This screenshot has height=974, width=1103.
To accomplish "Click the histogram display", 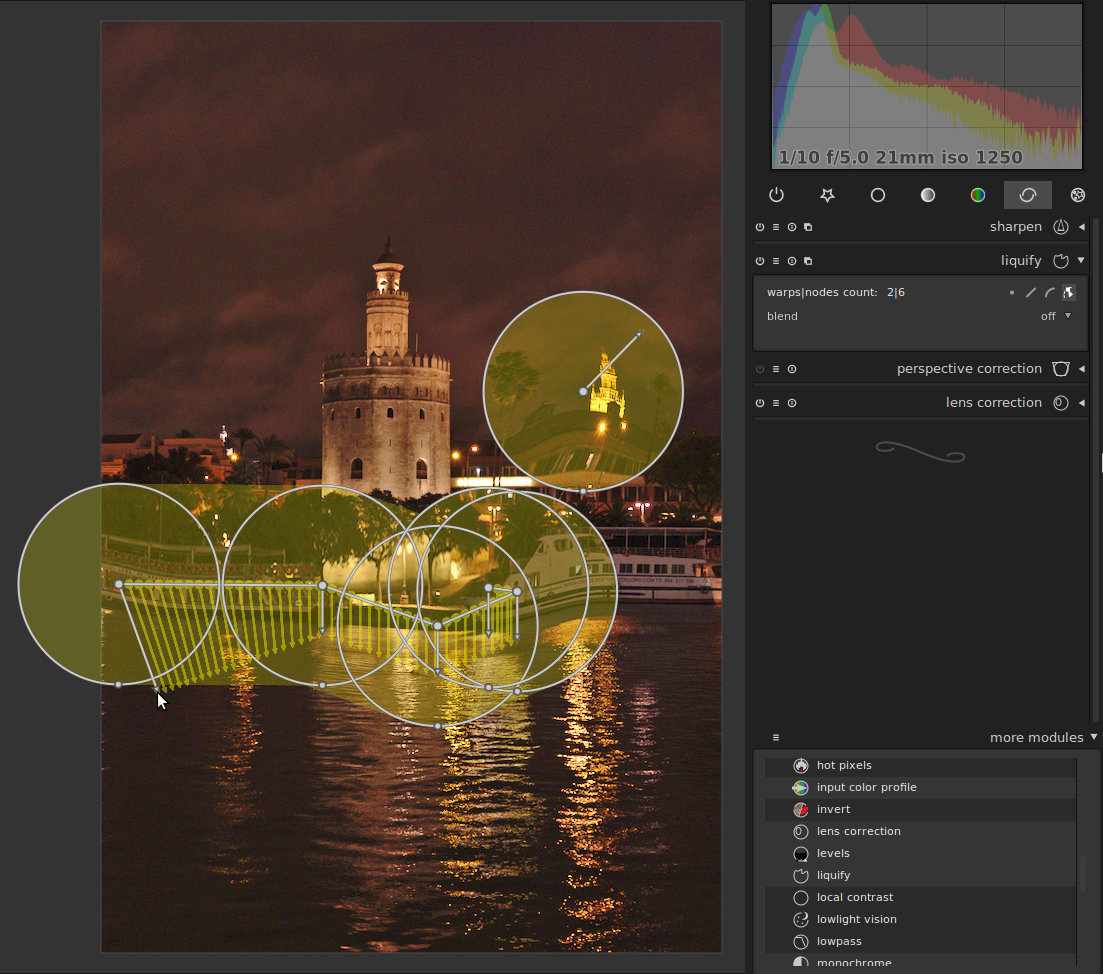I will pos(927,86).
